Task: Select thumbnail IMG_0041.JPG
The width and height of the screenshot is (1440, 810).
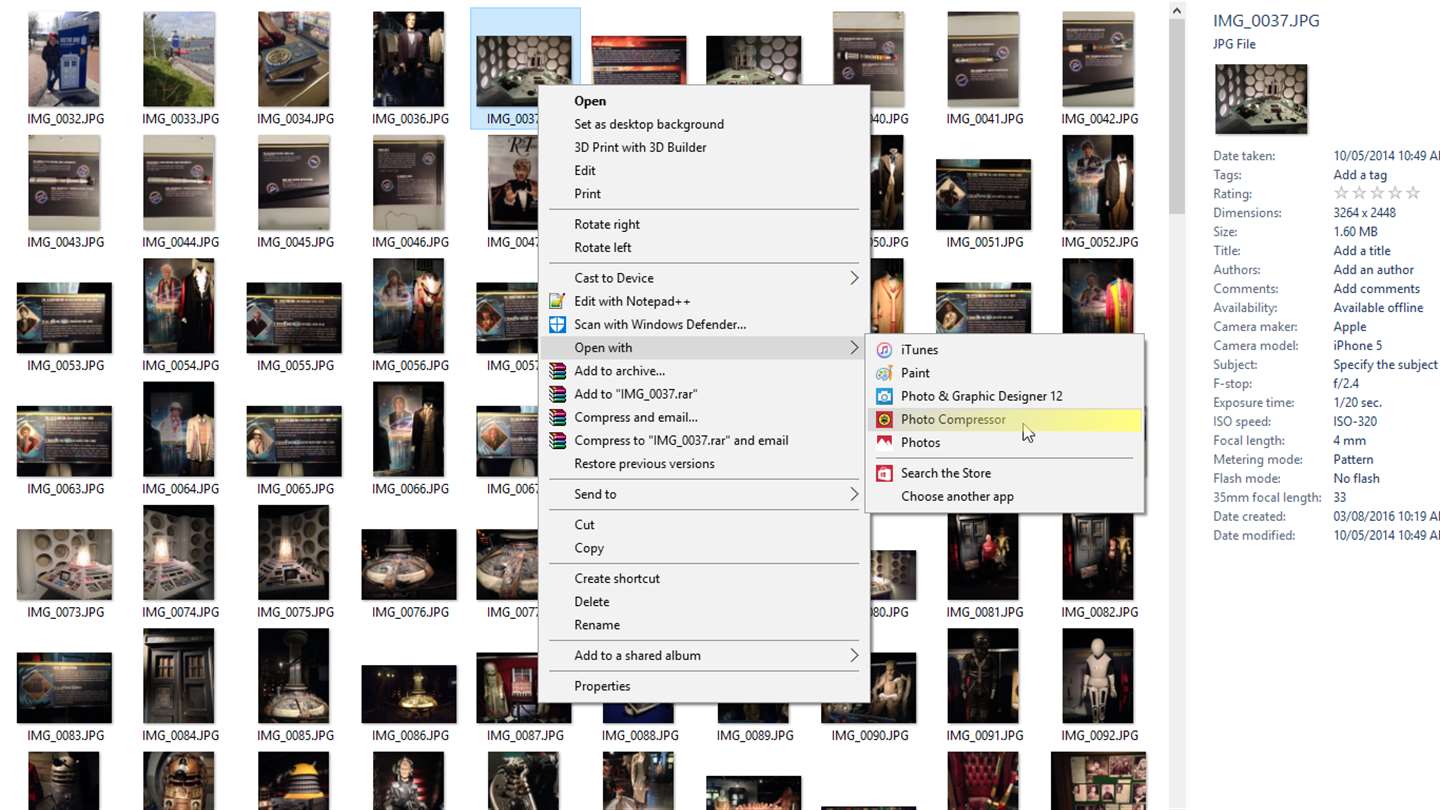Action: click(x=984, y=60)
